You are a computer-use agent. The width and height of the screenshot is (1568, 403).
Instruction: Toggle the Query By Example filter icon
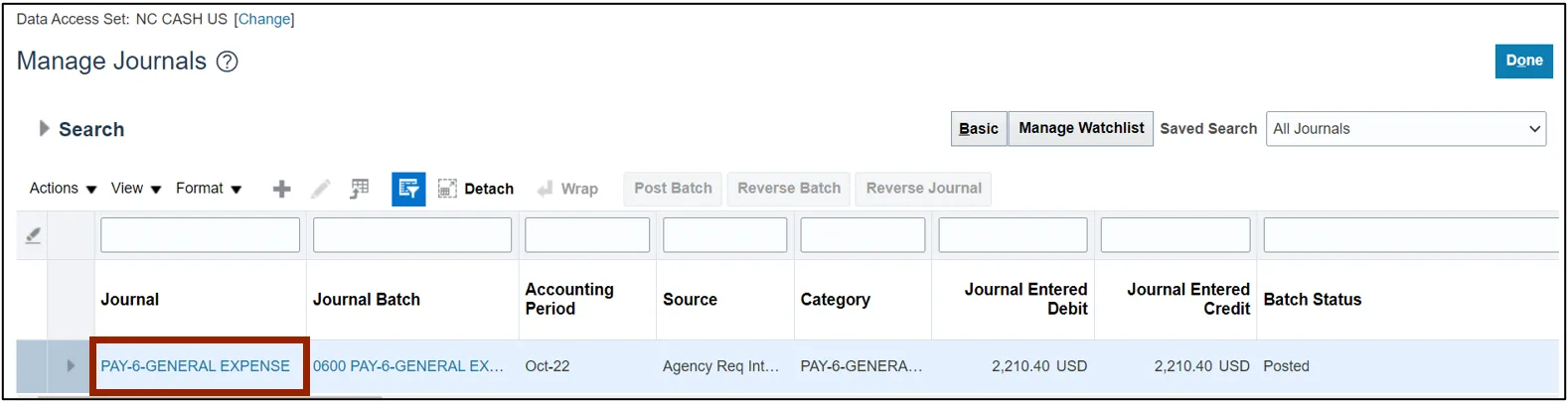(408, 189)
